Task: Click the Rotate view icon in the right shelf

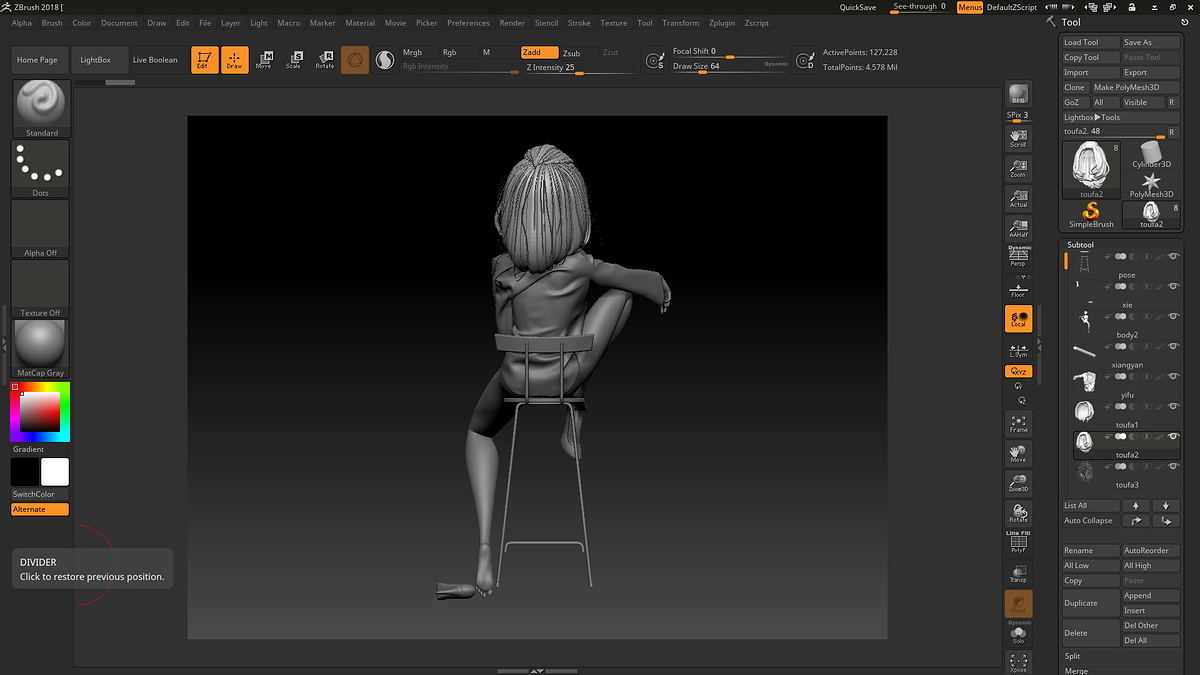Action: pos(1018,514)
